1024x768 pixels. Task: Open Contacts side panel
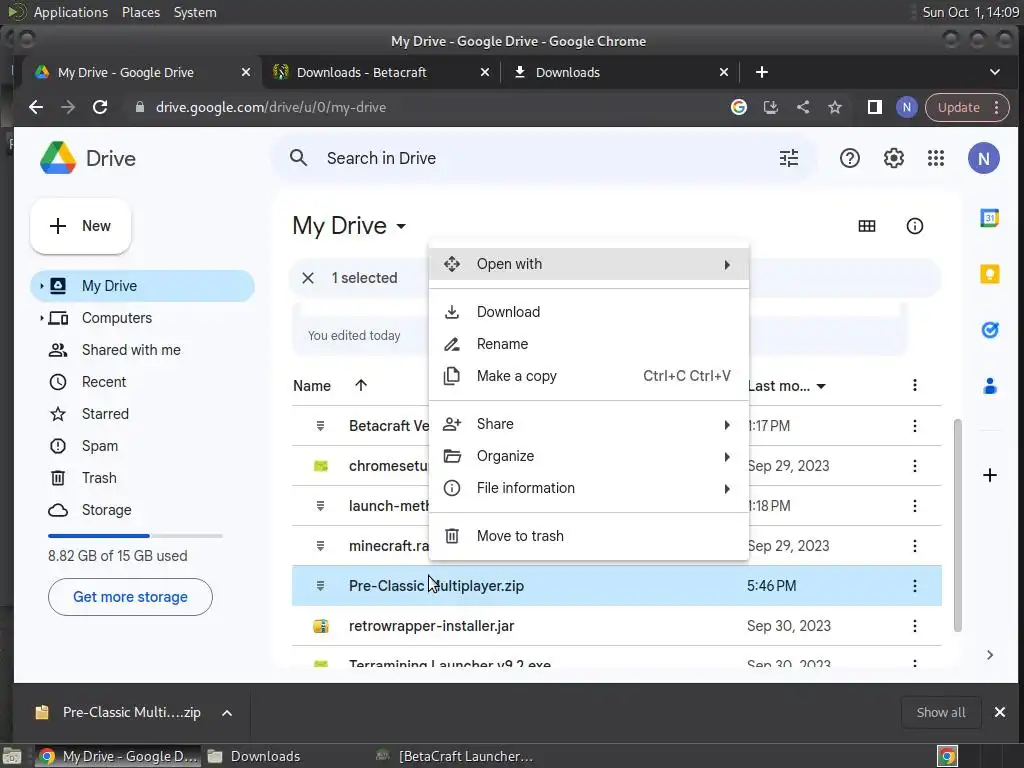click(x=989, y=386)
